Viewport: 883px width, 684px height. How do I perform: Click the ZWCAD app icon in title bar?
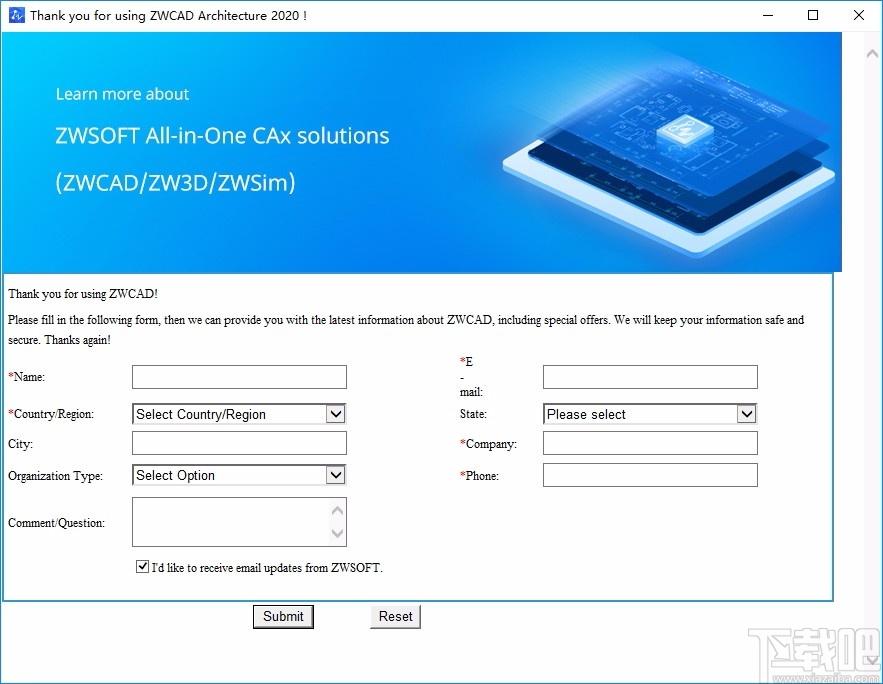coord(17,15)
